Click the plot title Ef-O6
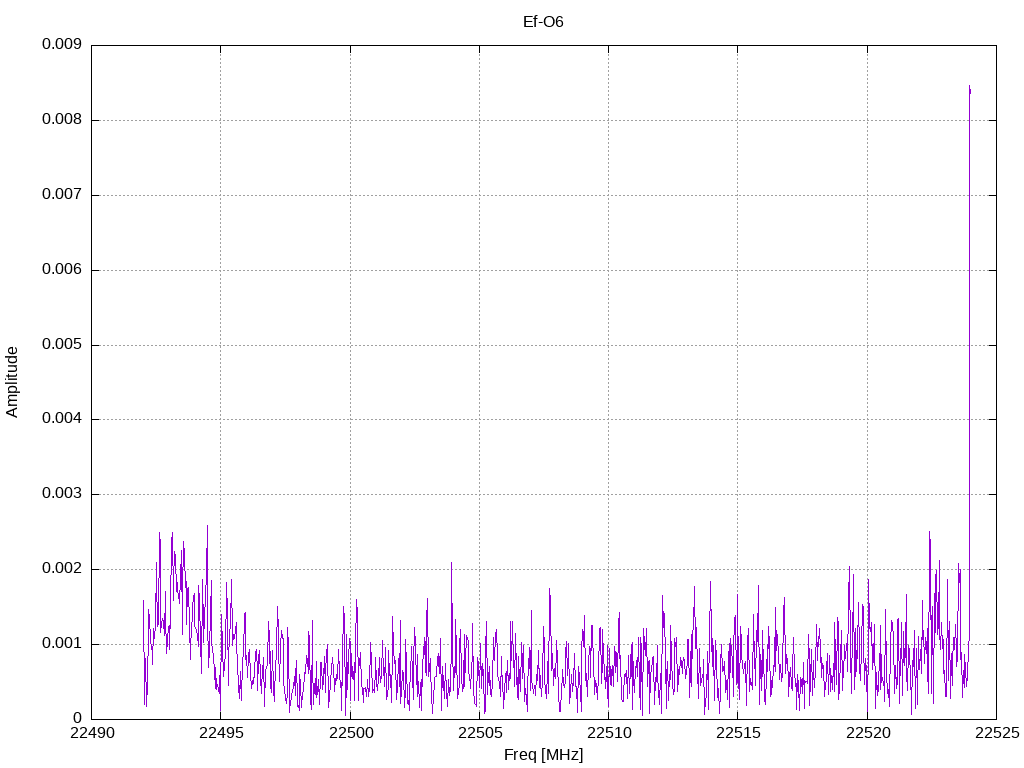The height and width of the screenshot is (768, 1024). (543, 22)
